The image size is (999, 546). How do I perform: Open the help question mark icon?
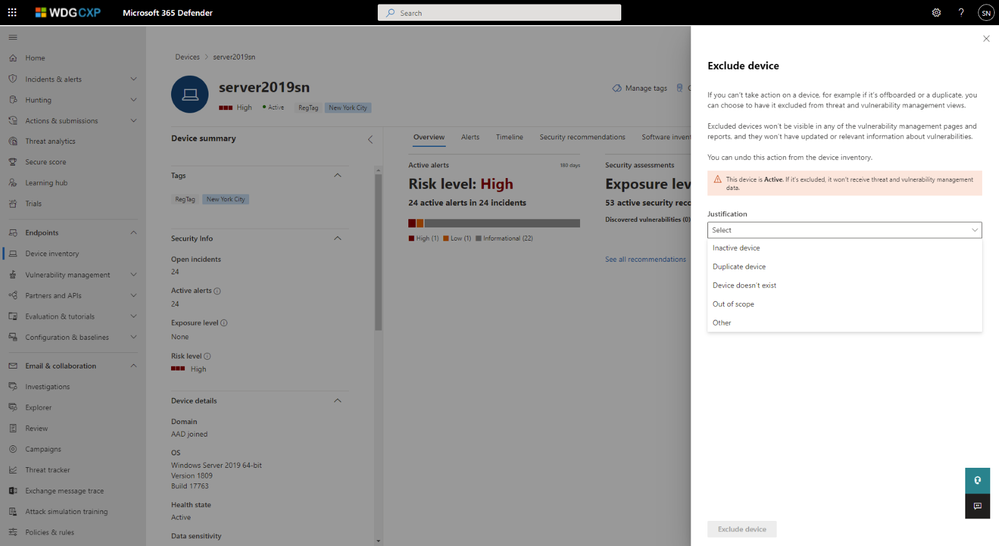pyautogui.click(x=961, y=13)
